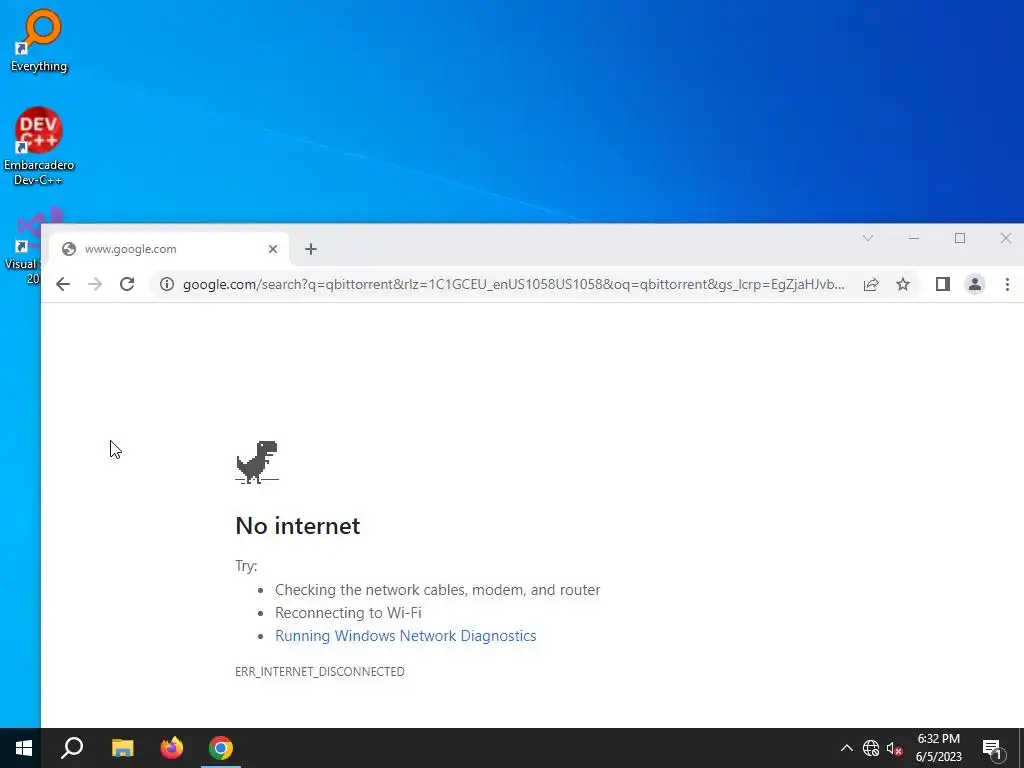This screenshot has width=1024, height=768.
Task: Open muted volume icon in tray
Action: pyautogui.click(x=895, y=748)
